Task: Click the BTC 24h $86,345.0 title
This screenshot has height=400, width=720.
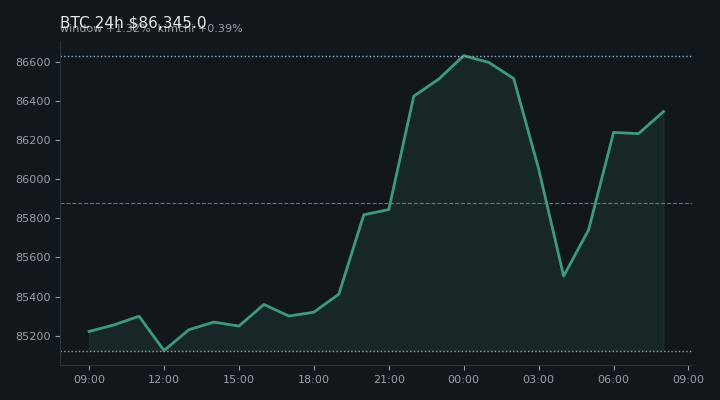Action: tap(133, 22)
